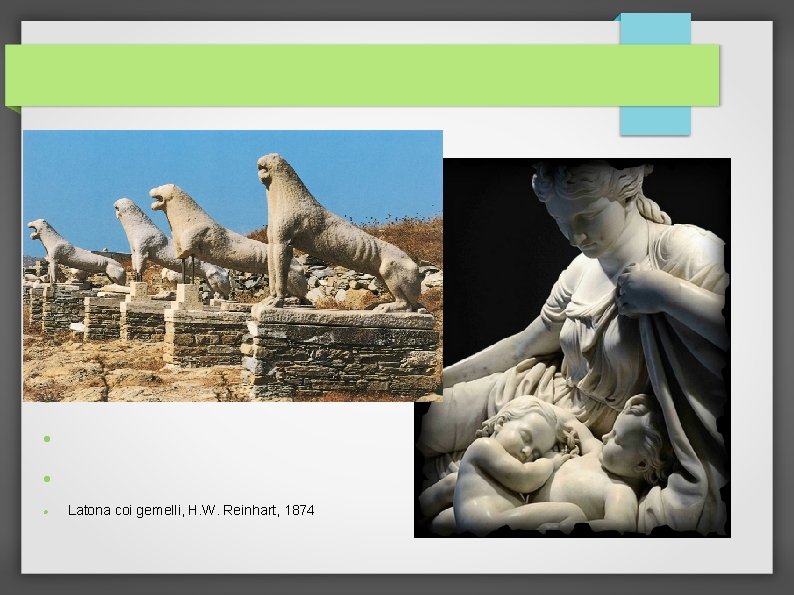Viewport: 794px width, 595px height.
Task: Select the photo of the stone lion statues
Action: pyautogui.click(x=232, y=266)
